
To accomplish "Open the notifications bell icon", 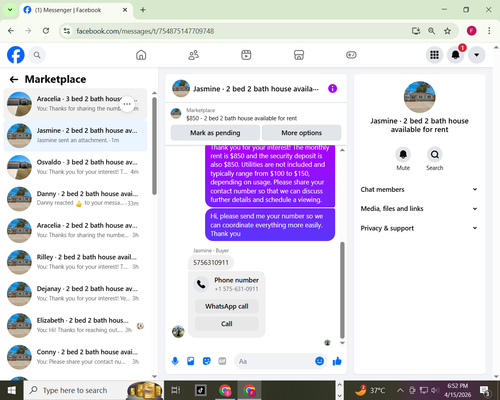I will [455, 55].
